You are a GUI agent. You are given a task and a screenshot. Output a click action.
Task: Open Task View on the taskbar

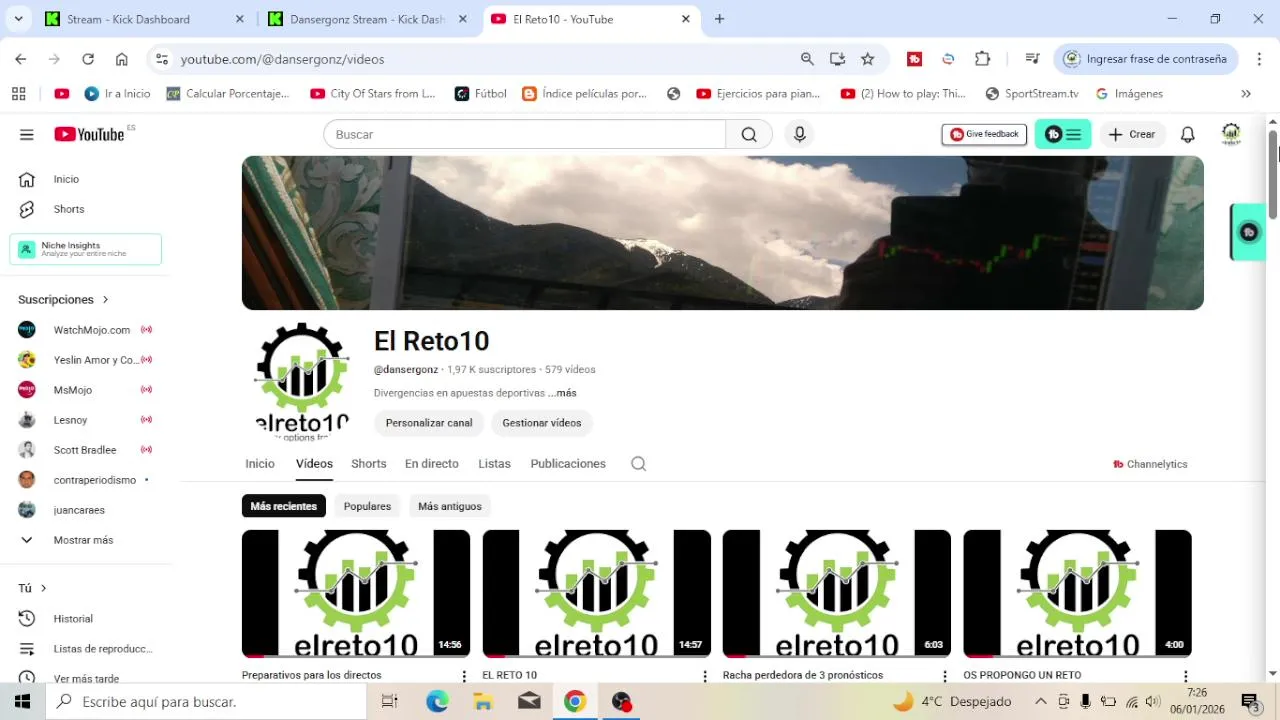click(x=390, y=702)
